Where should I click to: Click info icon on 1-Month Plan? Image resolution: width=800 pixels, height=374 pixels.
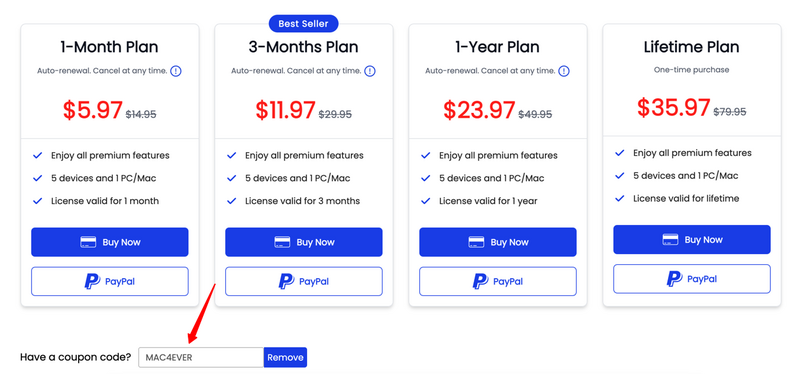click(176, 71)
